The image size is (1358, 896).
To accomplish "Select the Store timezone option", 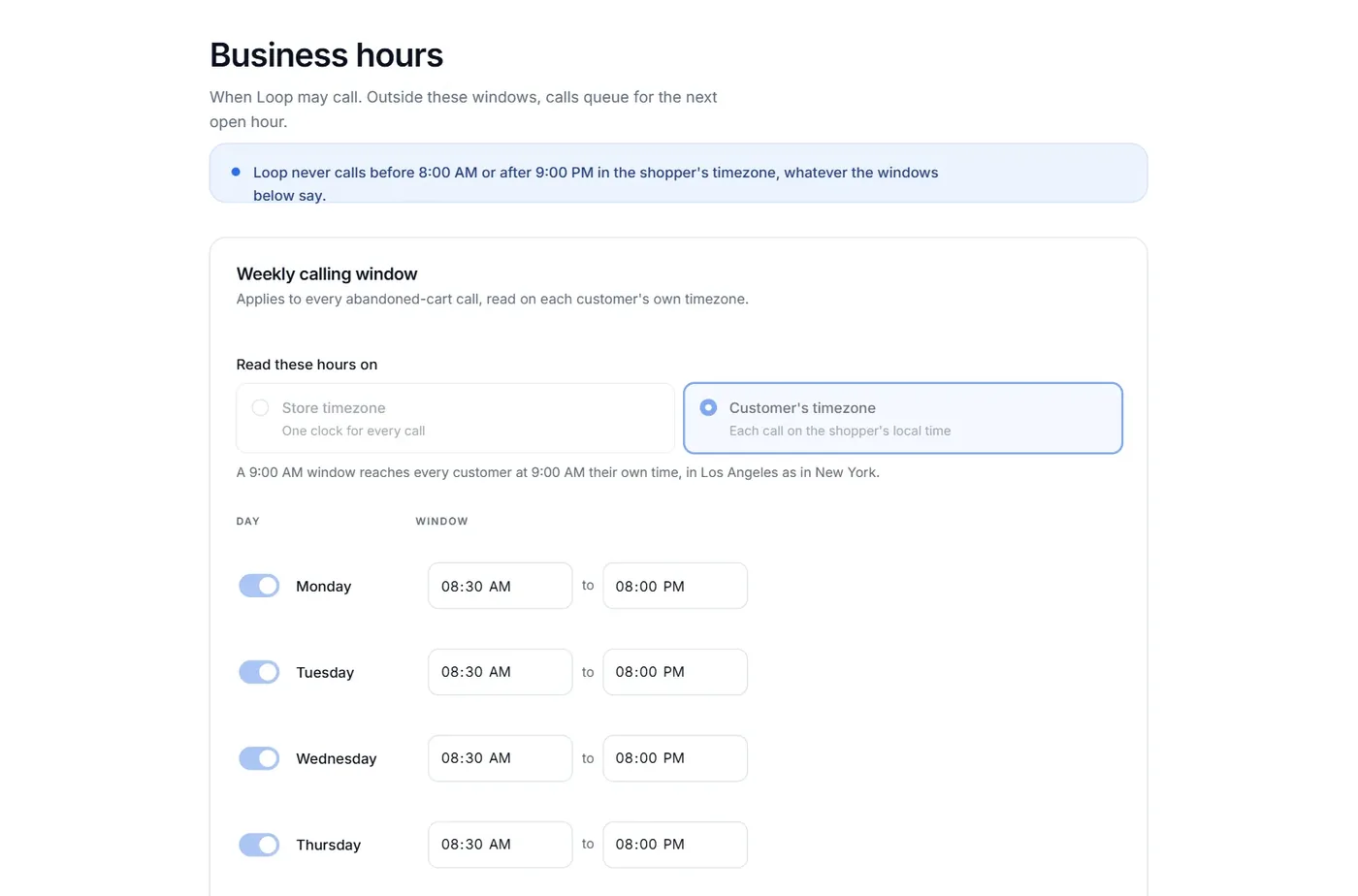I will click(x=455, y=418).
